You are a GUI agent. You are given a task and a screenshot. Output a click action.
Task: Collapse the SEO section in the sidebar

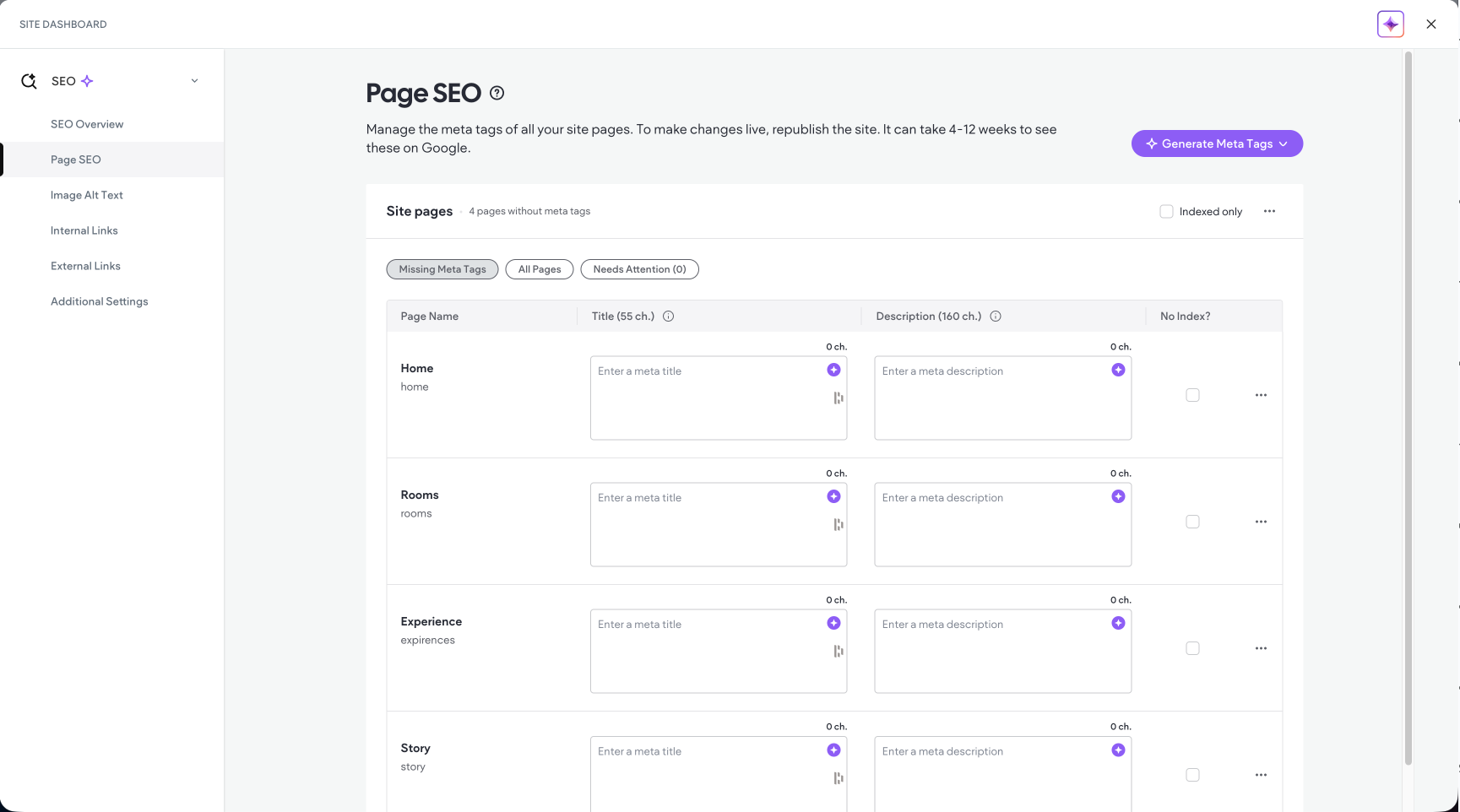194,80
